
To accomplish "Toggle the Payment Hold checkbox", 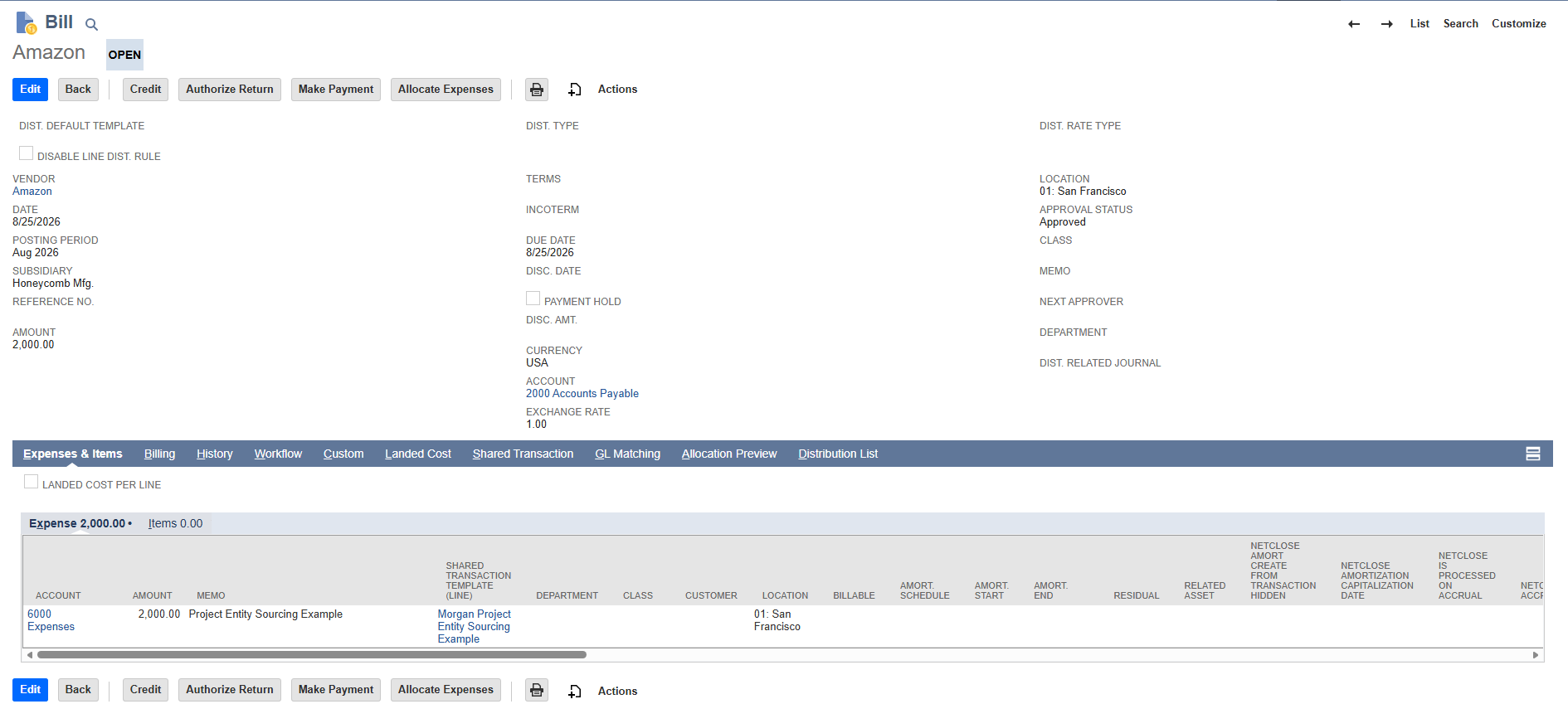I will [533, 299].
